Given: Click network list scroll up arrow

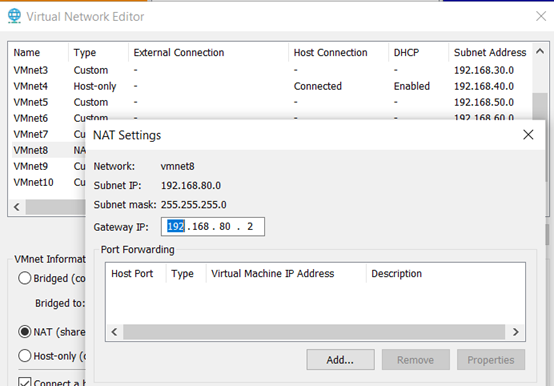Looking at the screenshot, I should tap(539, 51).
